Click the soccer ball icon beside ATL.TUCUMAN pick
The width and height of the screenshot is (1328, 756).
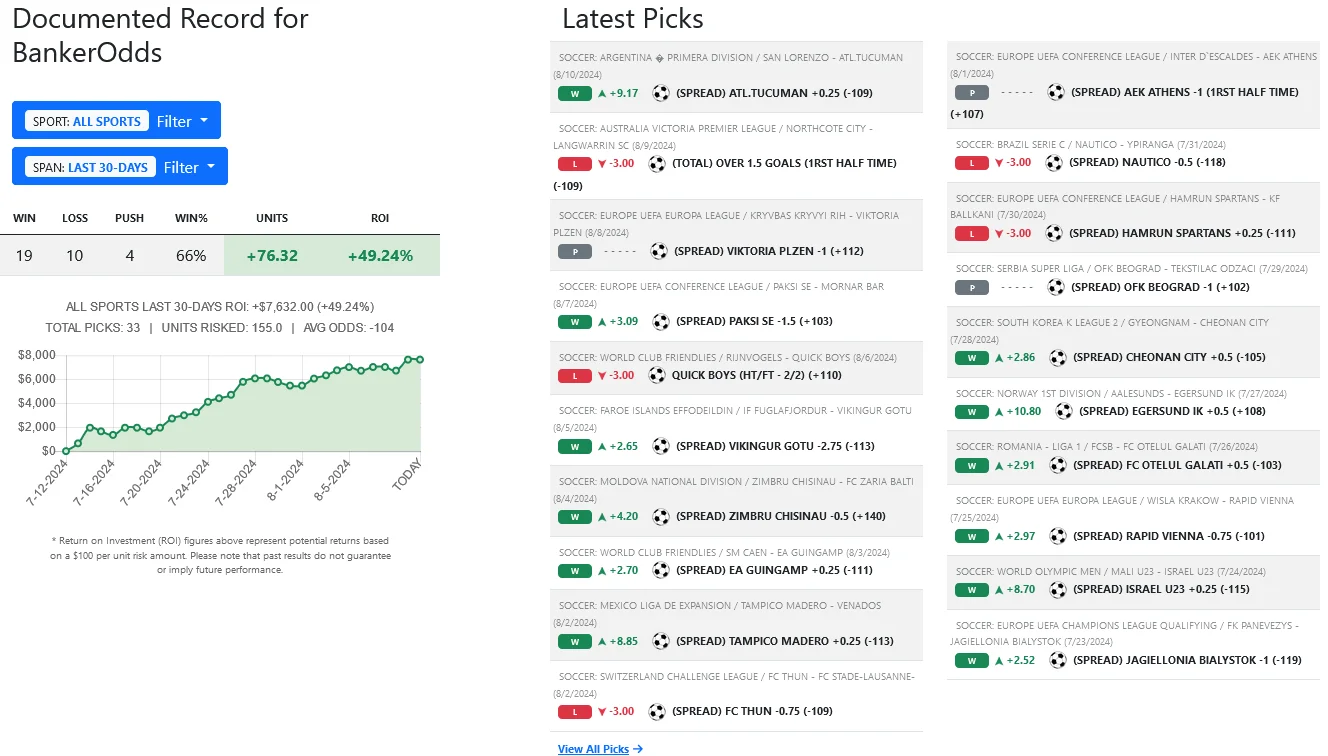[661, 93]
